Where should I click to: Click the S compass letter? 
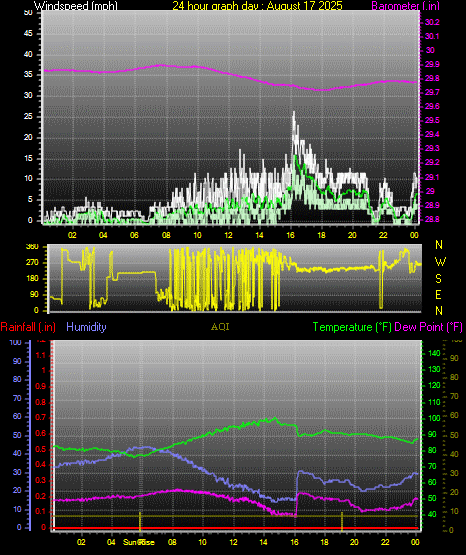pyautogui.click(x=438, y=279)
